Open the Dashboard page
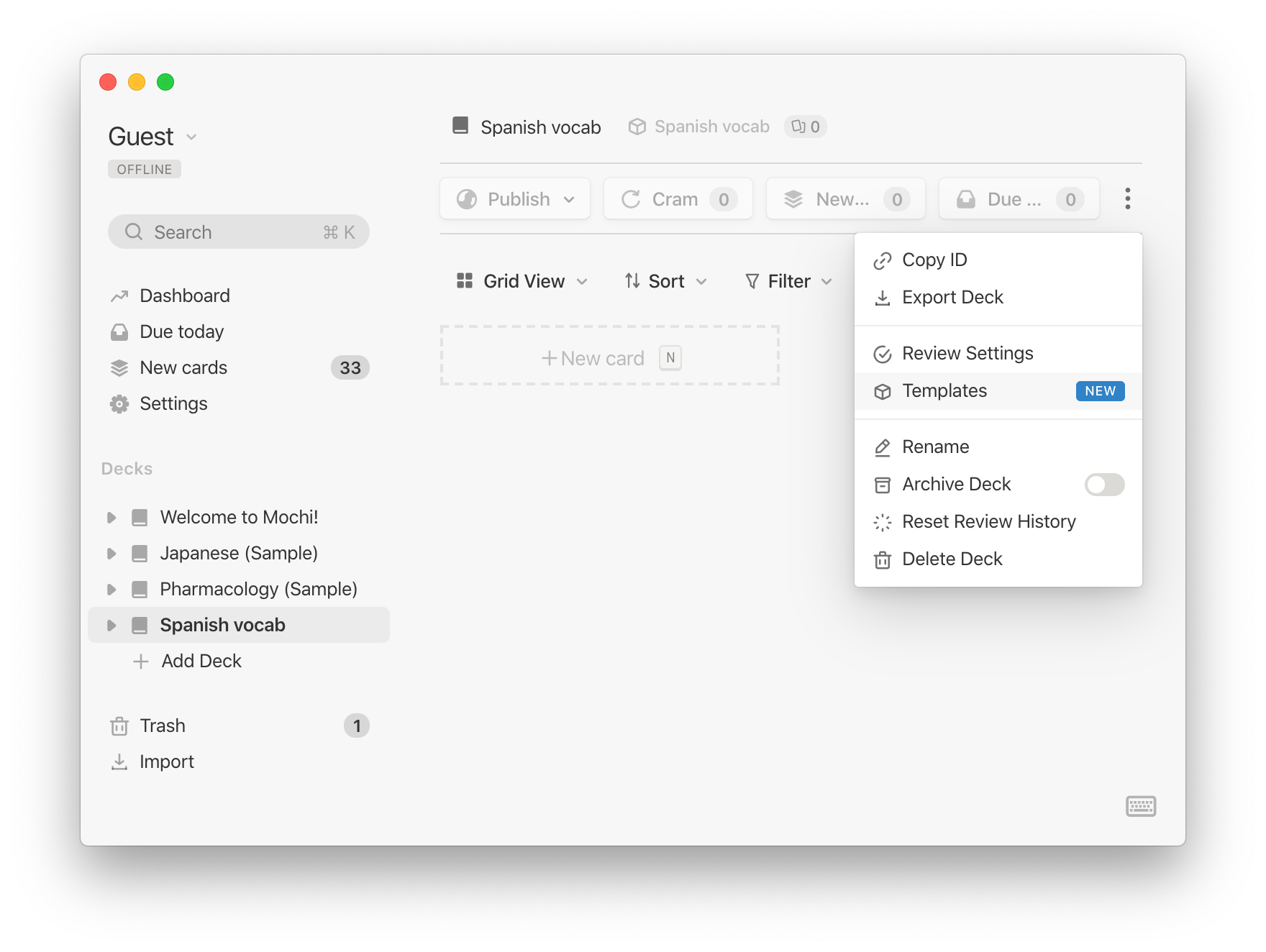The width and height of the screenshot is (1266, 952). 185,296
